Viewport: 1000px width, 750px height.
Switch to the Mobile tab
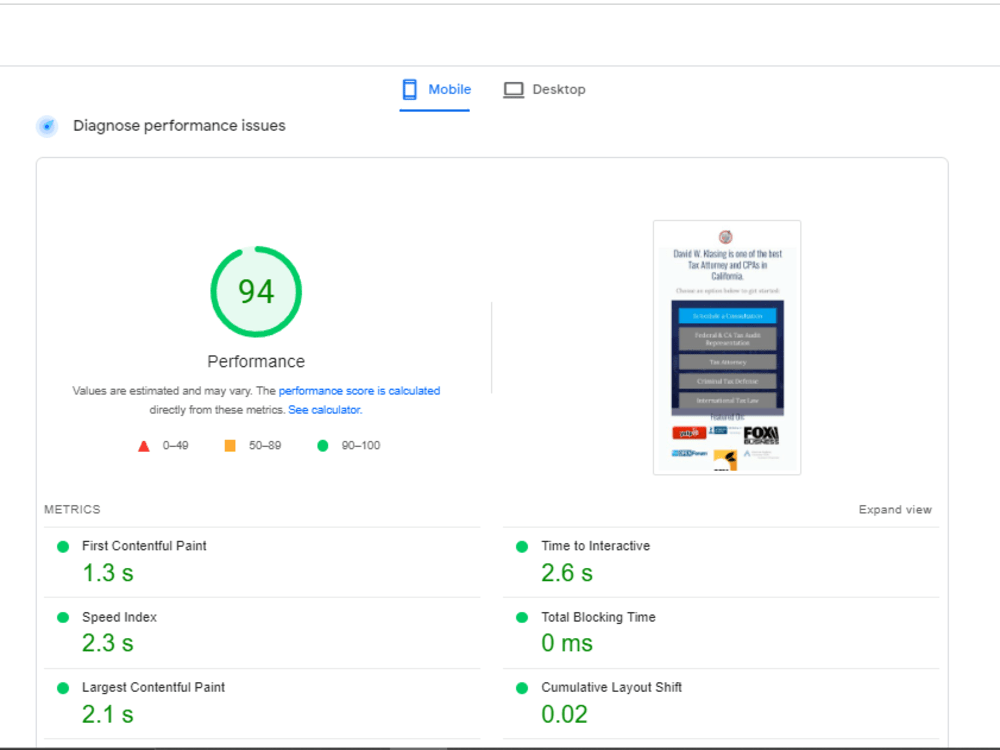click(x=435, y=90)
